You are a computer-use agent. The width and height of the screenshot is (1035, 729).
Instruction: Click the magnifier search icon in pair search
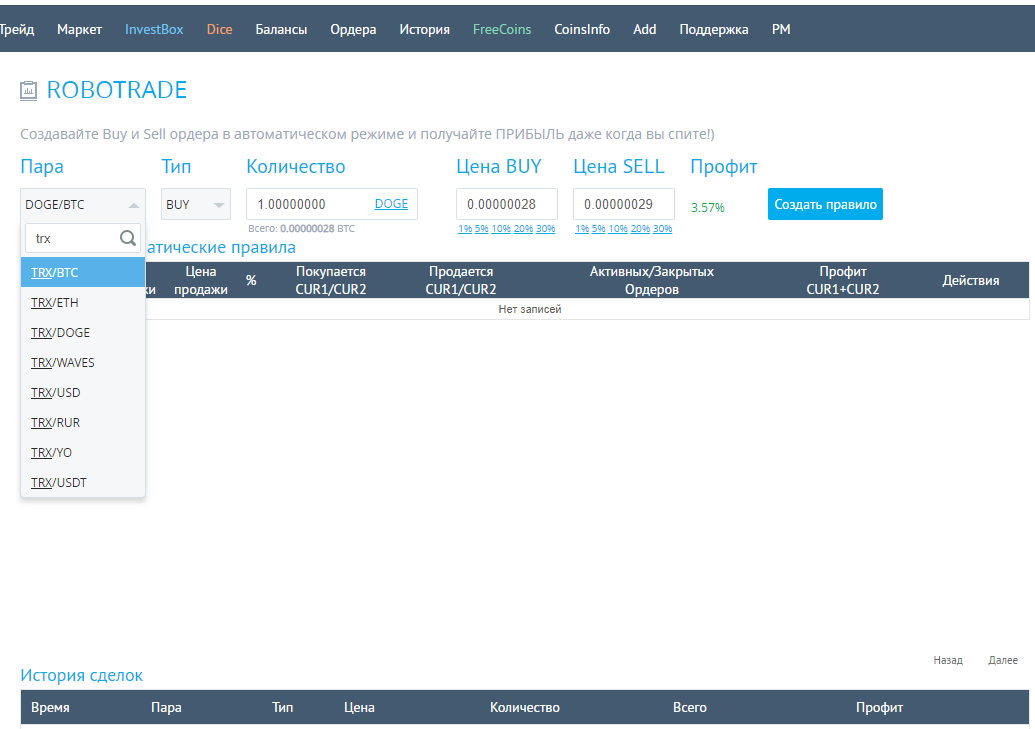(x=128, y=238)
